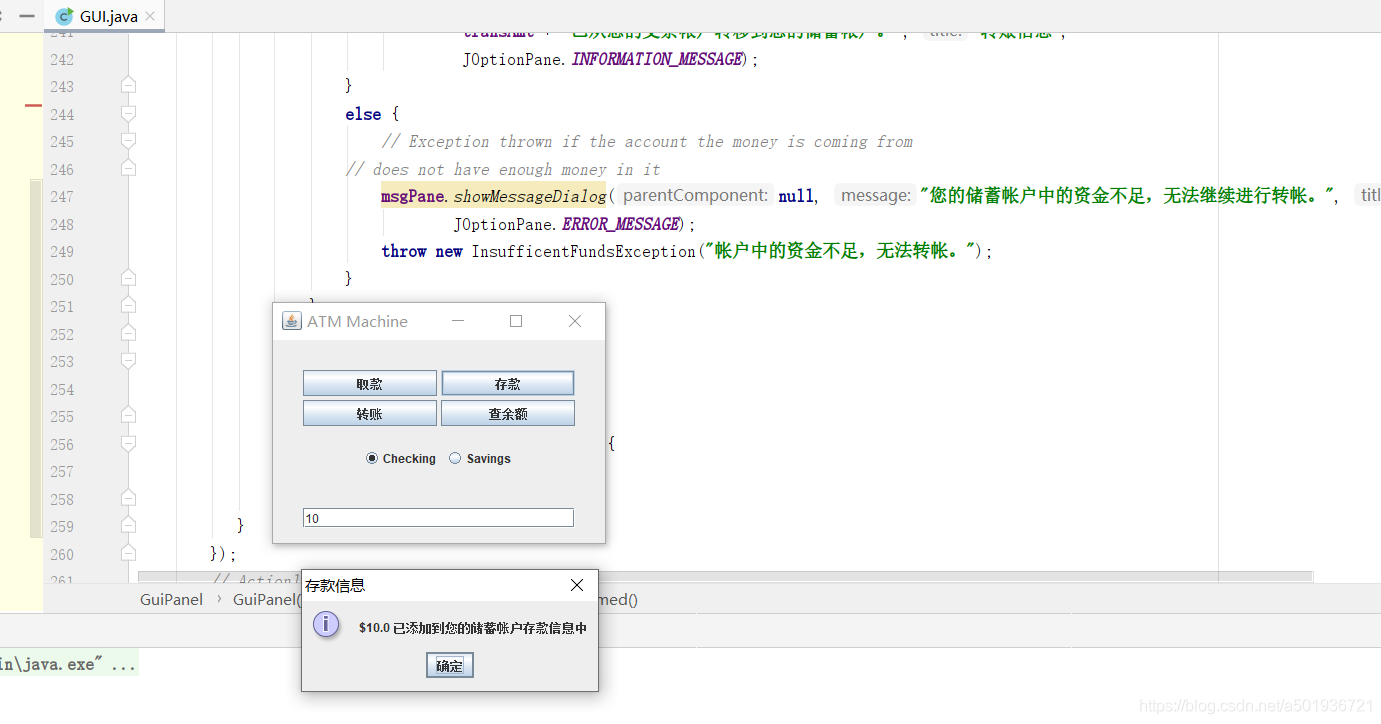Click the msgPane identifier on line 247
This screenshot has height=724, width=1381.
(x=413, y=196)
